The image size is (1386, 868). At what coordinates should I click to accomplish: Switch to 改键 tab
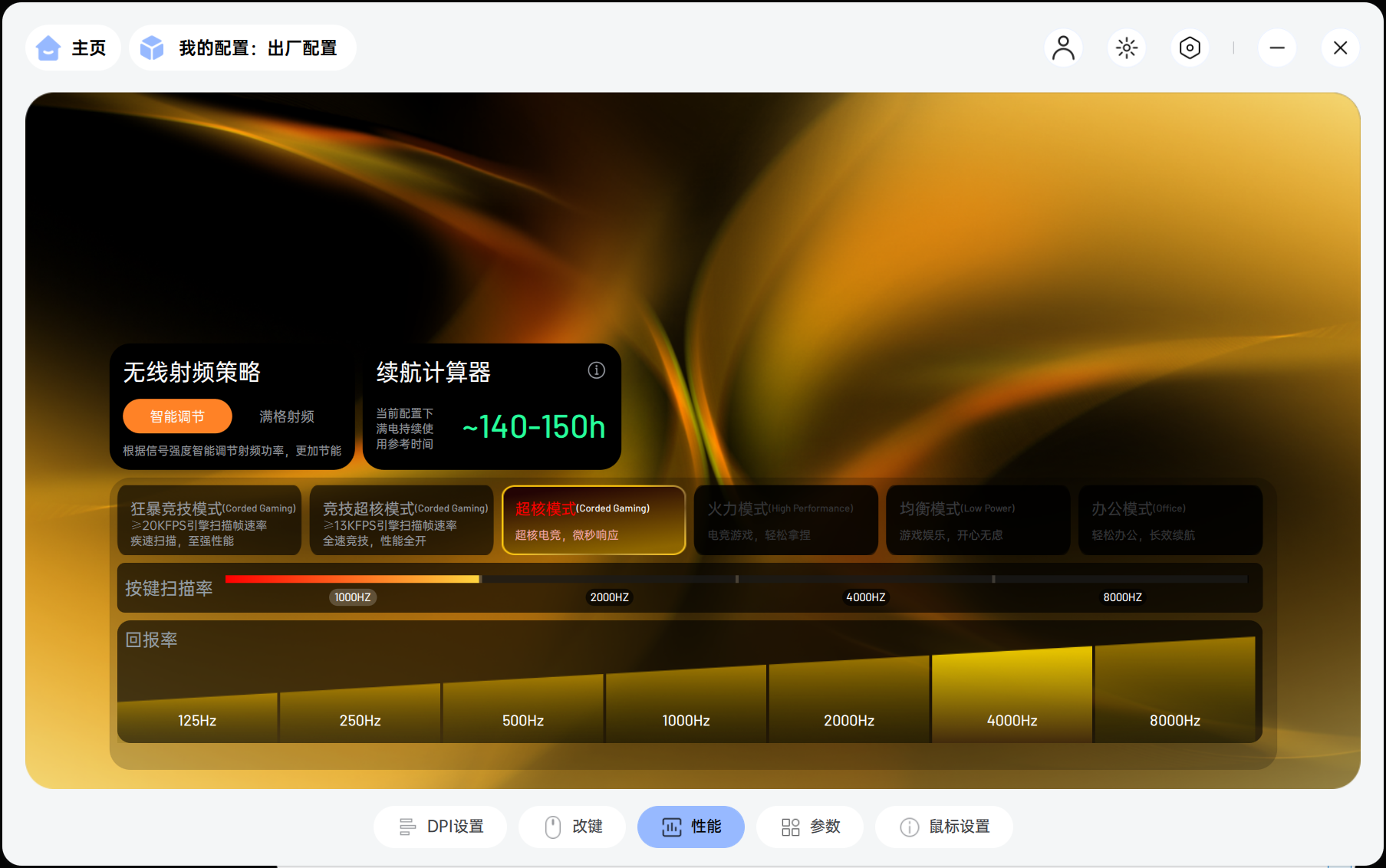click(x=572, y=827)
